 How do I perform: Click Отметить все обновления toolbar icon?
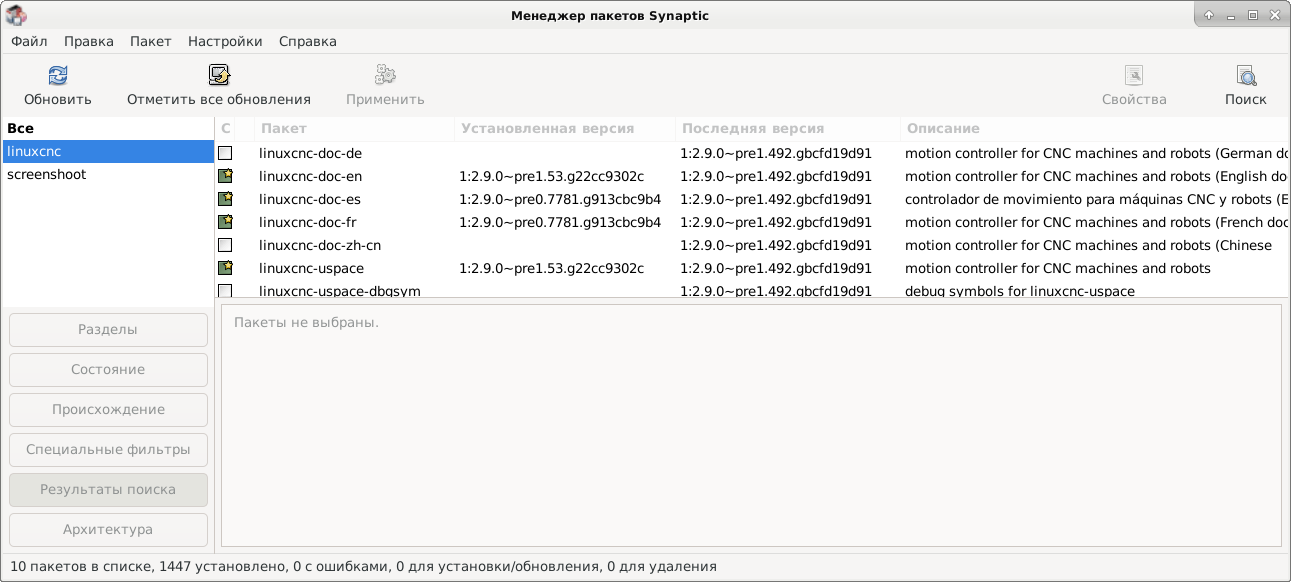click(219, 75)
